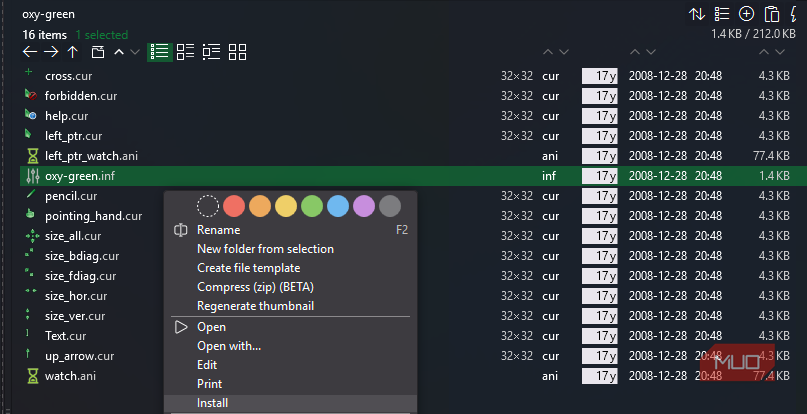The width and height of the screenshot is (807, 414).
Task: Go up one folder level
Action: [x=73, y=51]
